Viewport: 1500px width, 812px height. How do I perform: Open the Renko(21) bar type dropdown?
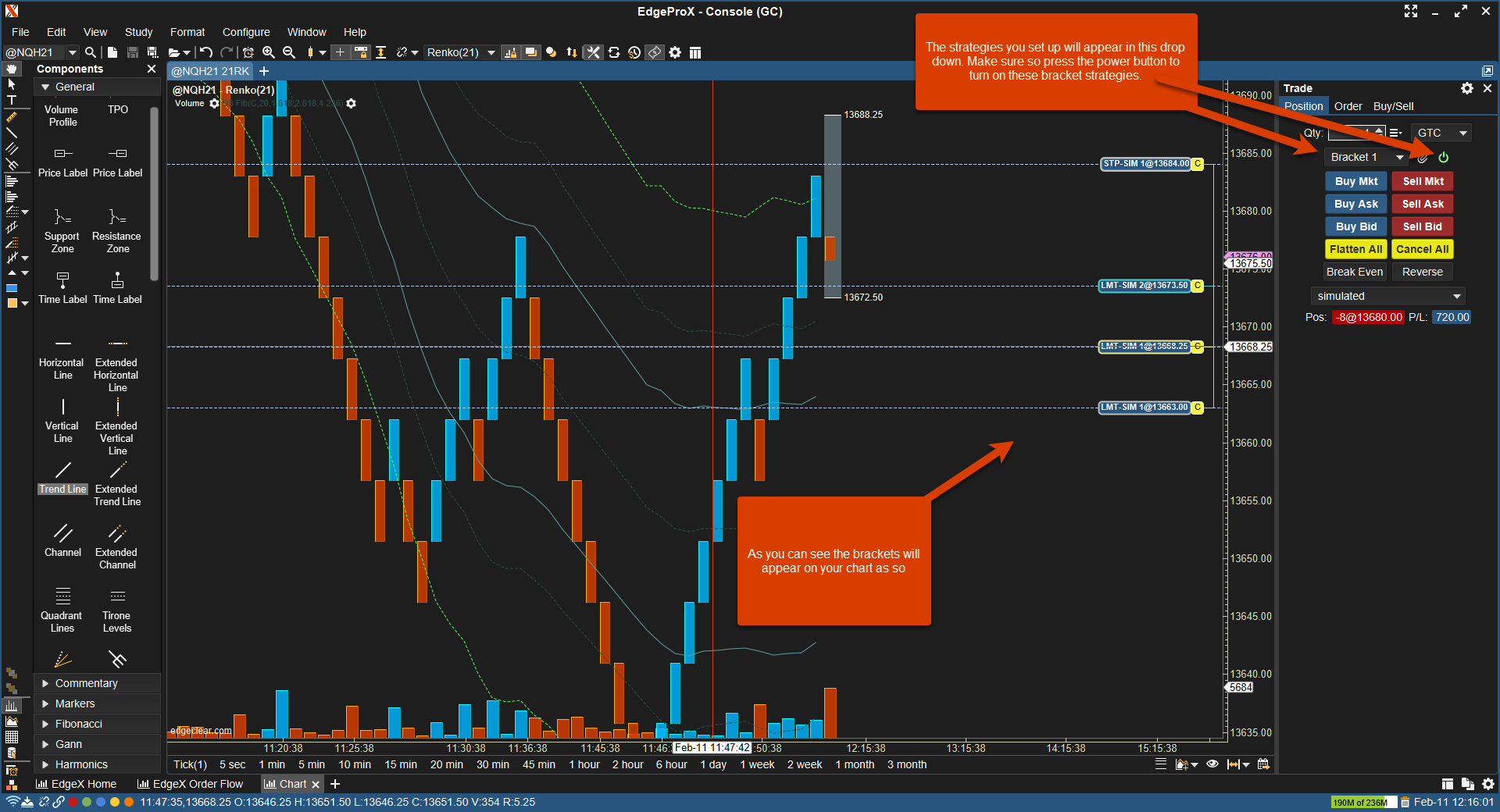(x=461, y=52)
